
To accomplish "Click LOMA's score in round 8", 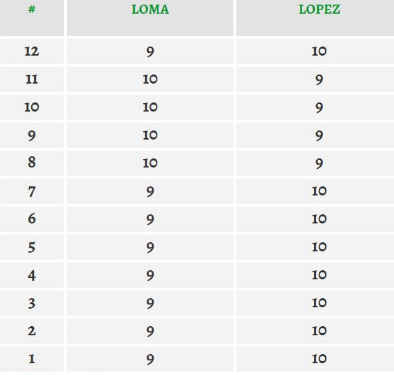I will (150, 163).
